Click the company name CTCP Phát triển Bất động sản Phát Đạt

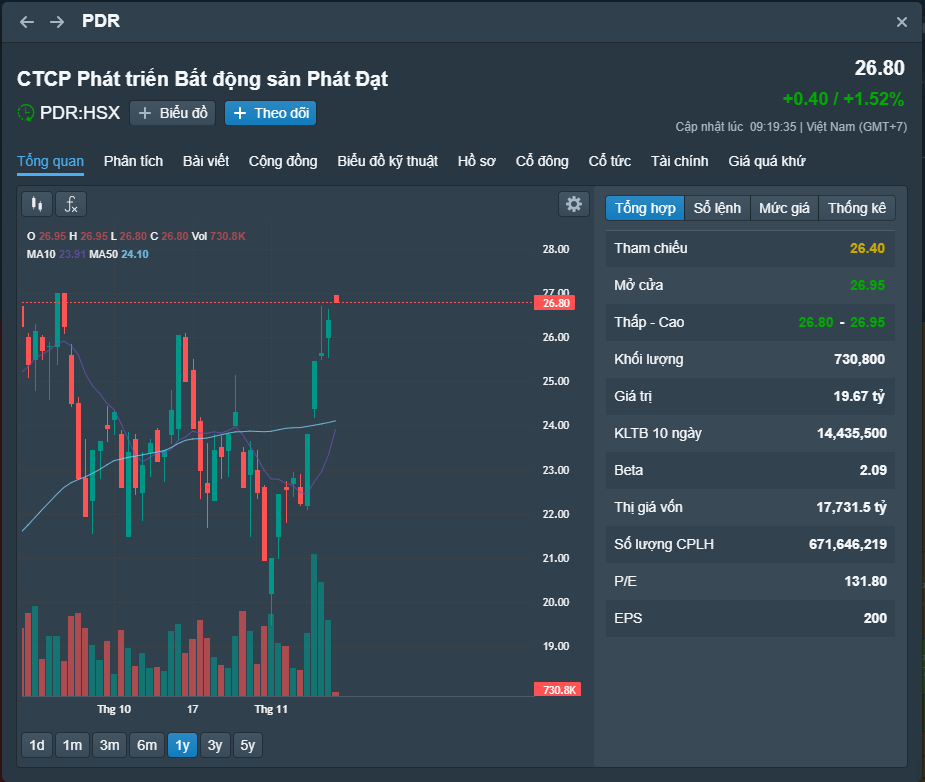(202, 79)
